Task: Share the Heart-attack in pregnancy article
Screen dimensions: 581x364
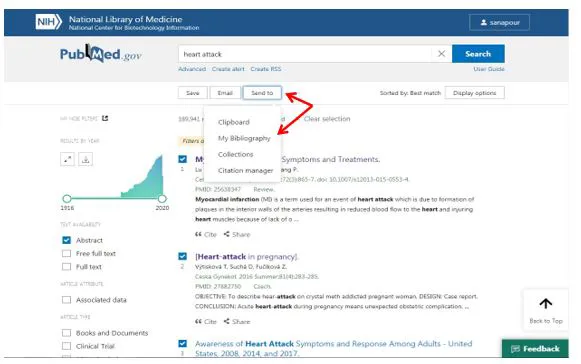Action: point(237,321)
